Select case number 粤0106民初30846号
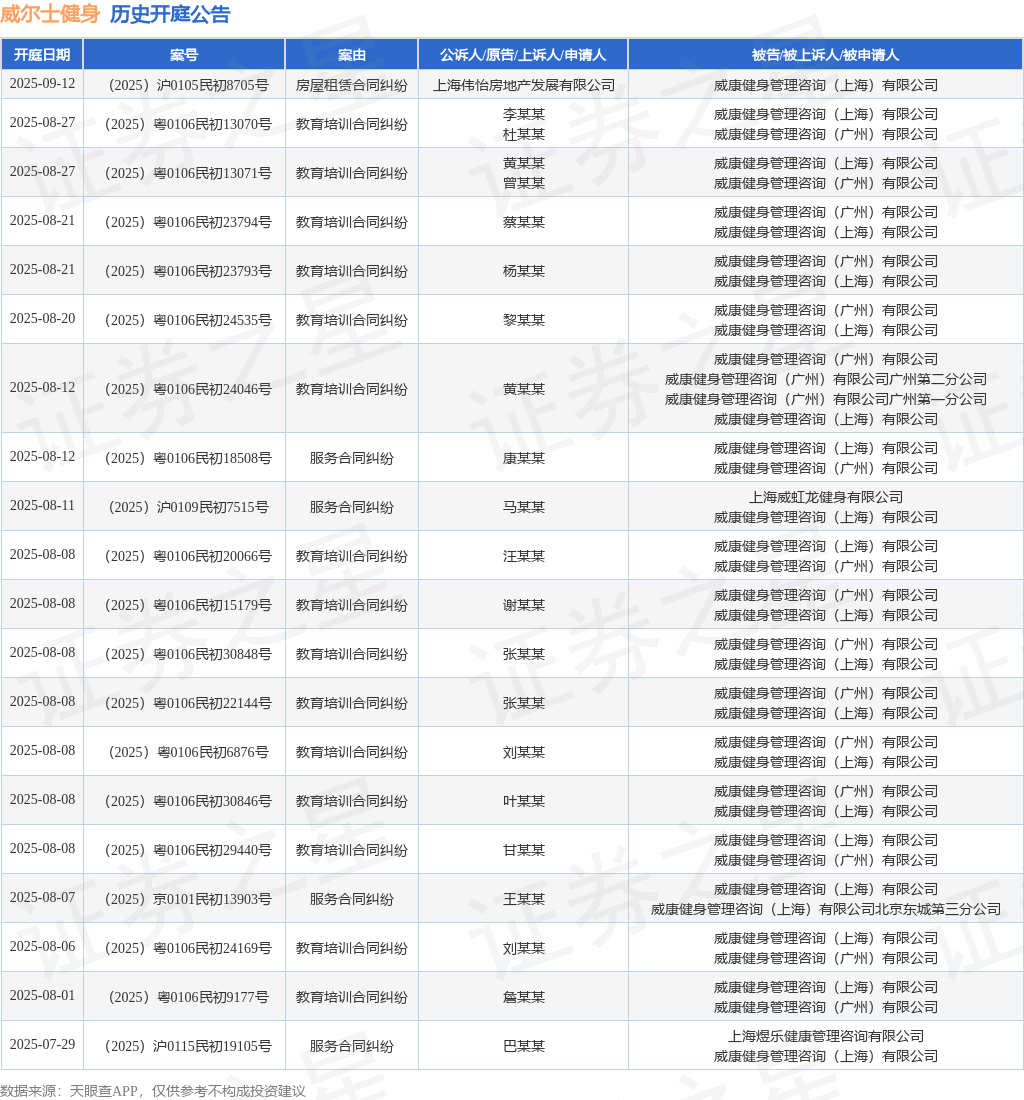Image resolution: width=1024 pixels, height=1100 pixels. click(x=188, y=803)
